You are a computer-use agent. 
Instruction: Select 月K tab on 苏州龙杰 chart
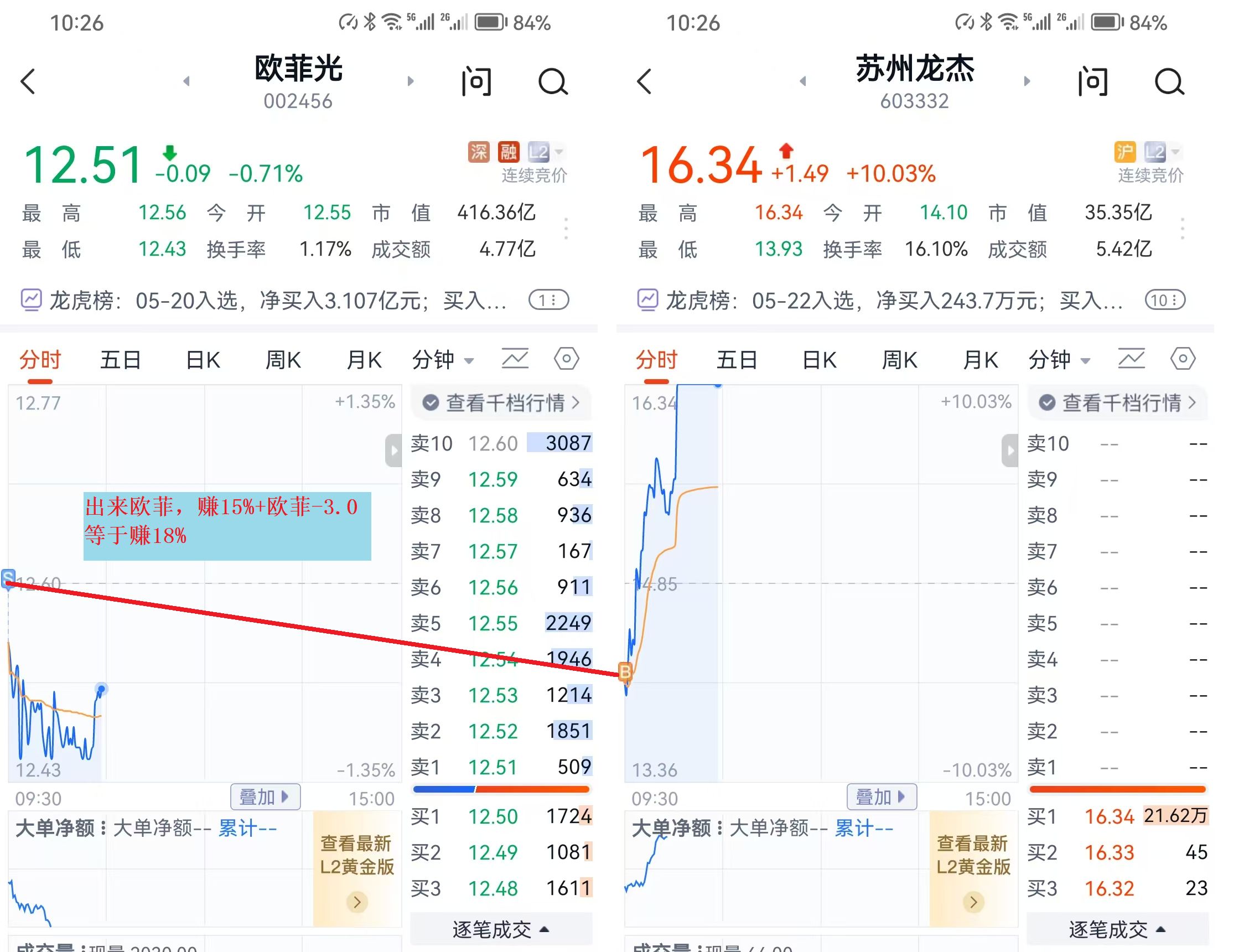point(981,360)
